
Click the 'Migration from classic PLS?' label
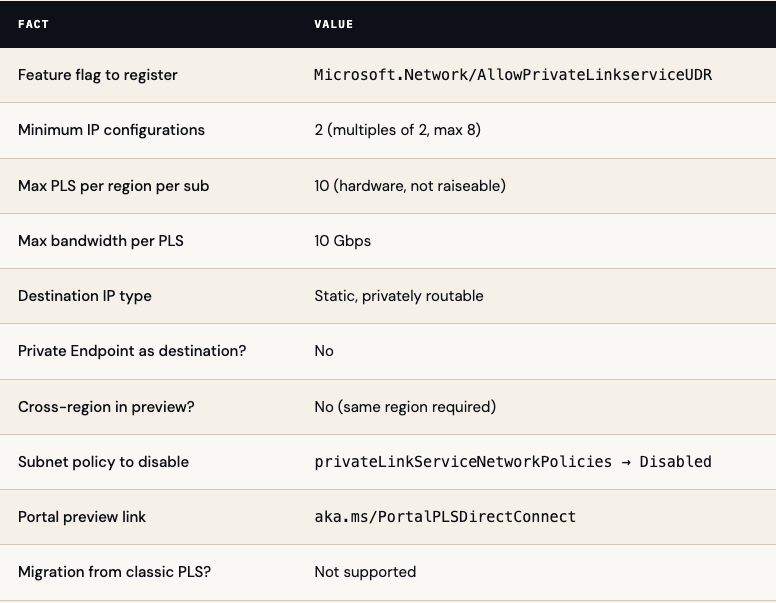[x=114, y=572]
